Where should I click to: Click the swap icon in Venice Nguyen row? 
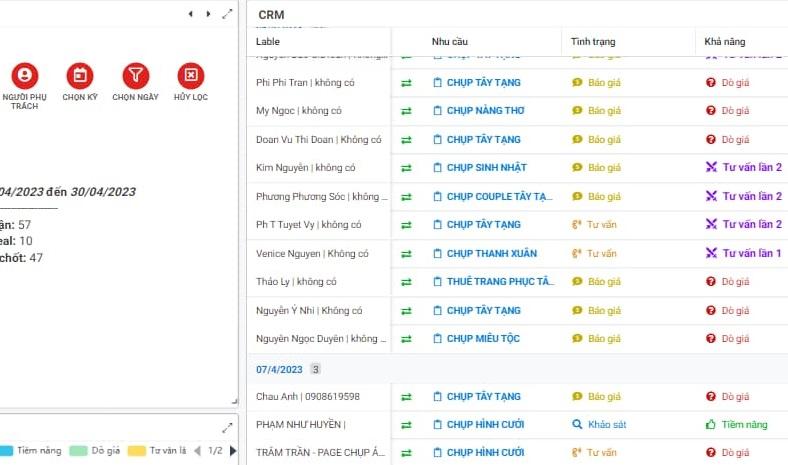pos(406,254)
